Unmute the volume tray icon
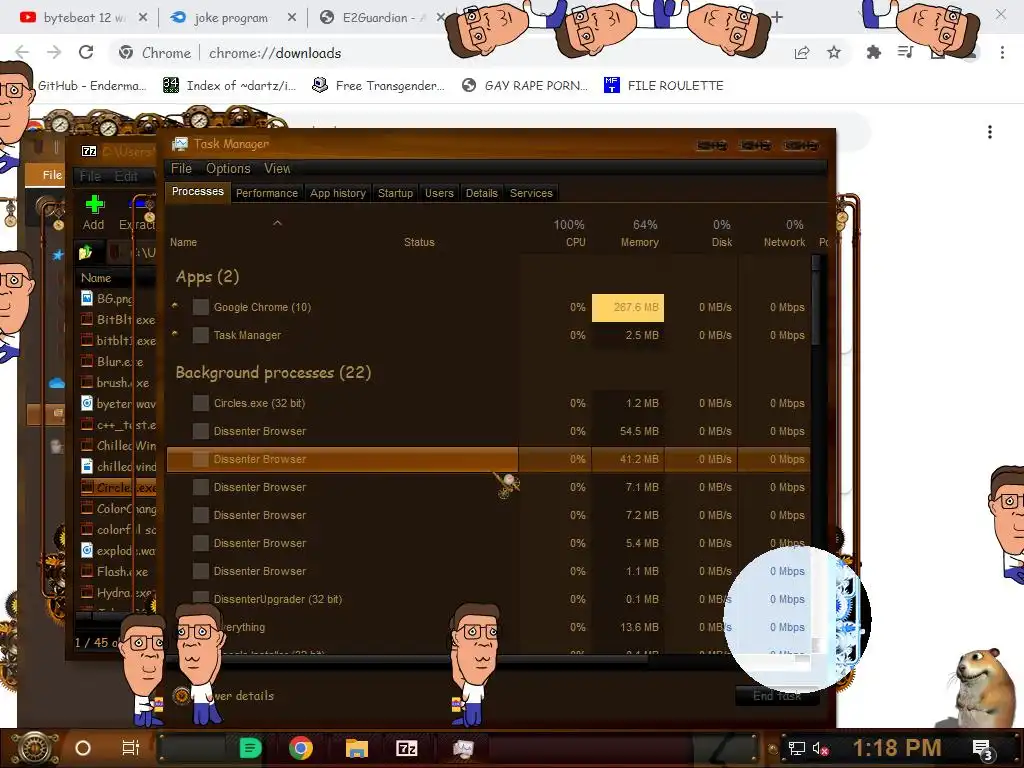 820,748
